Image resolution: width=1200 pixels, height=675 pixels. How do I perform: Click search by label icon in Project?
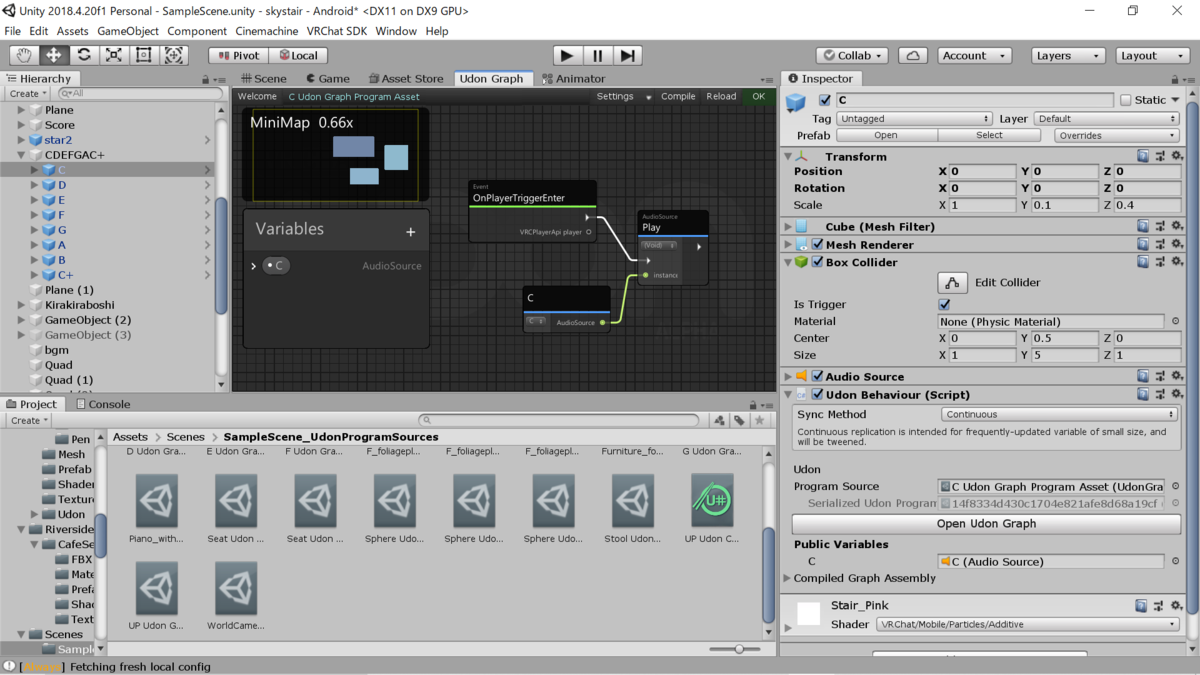pos(739,421)
